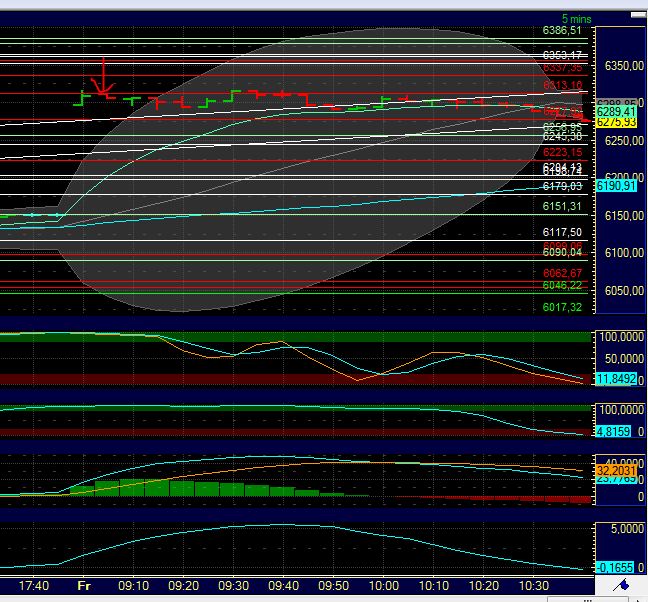Viewport: 648px width, 602px height.
Task: Select the green 6046,22 level label
Action: pos(562,285)
